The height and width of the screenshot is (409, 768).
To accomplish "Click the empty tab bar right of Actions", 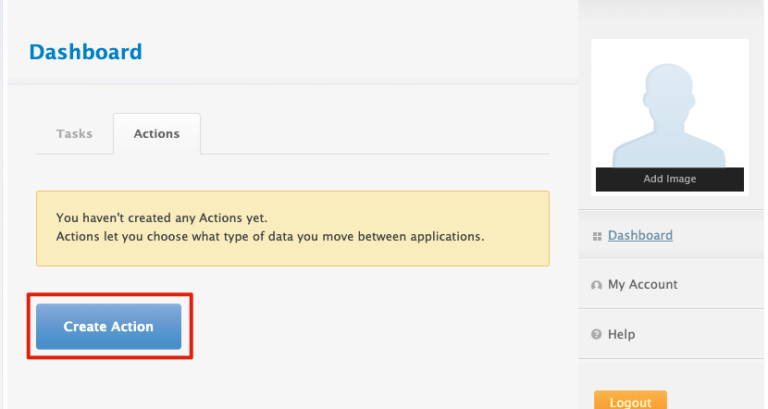I will (380, 134).
